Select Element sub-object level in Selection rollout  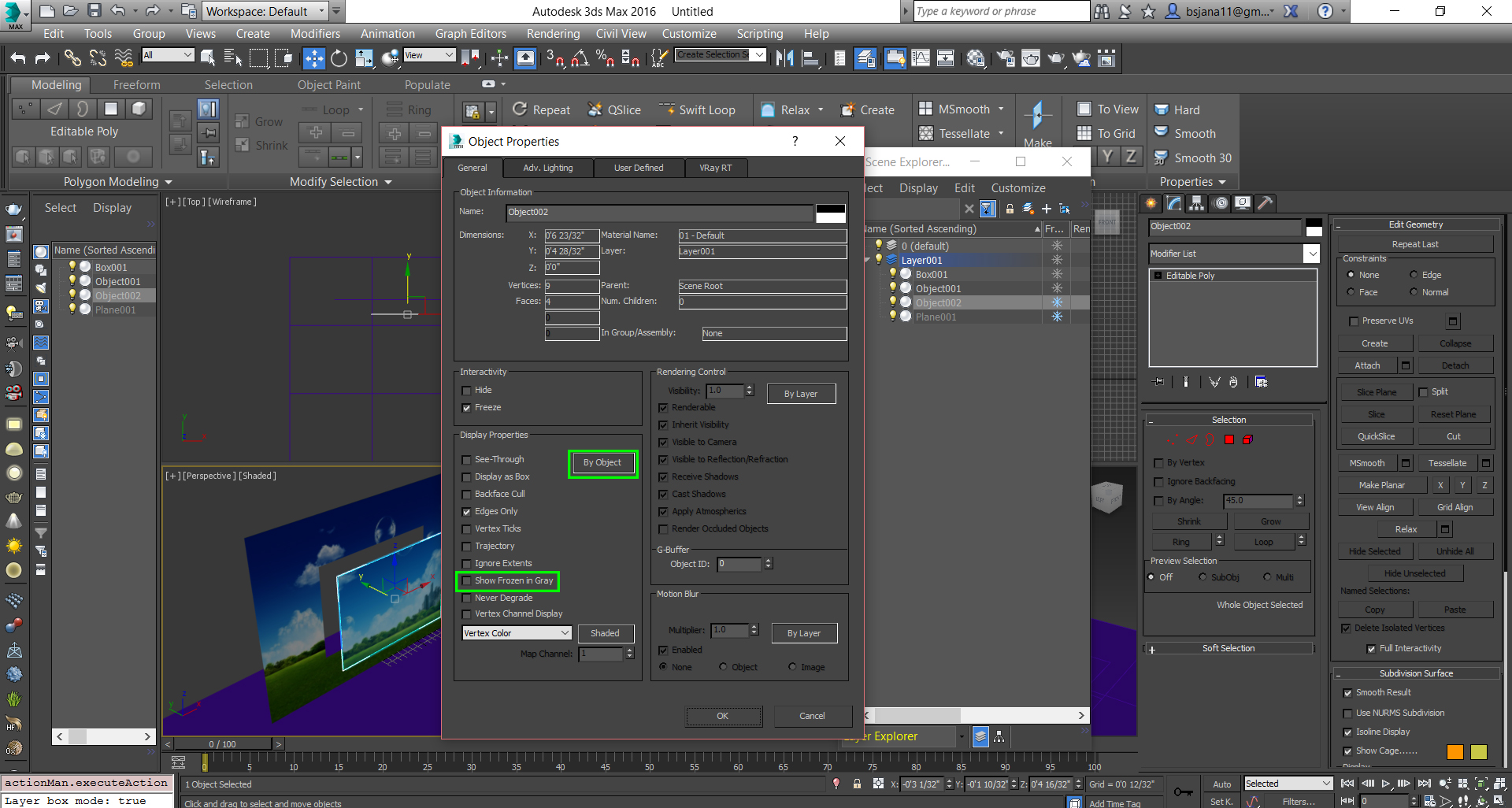[1247, 439]
